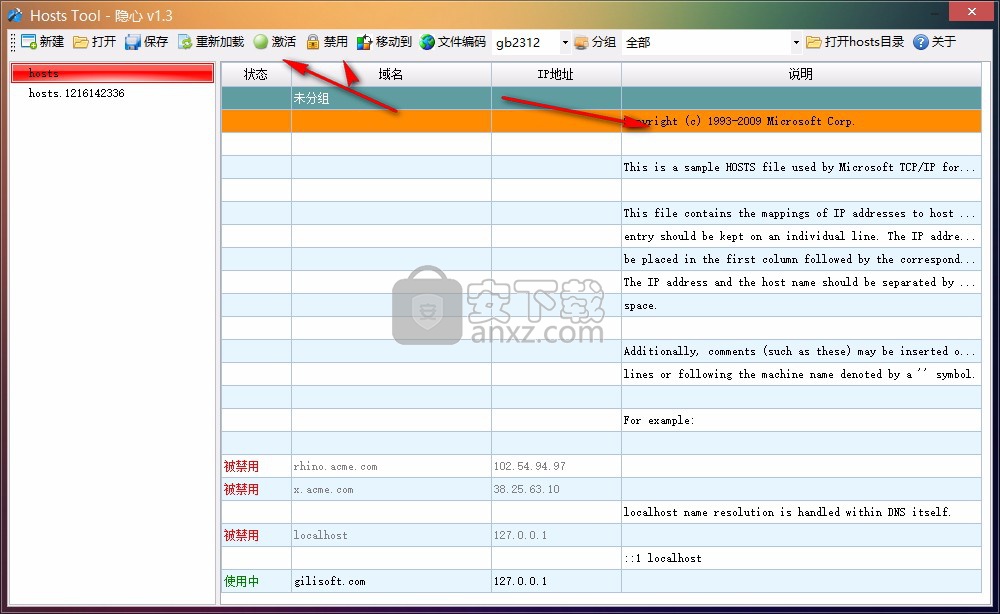Open 关于 about dialog
Image resolution: width=1000 pixels, height=614 pixels.
[935, 42]
